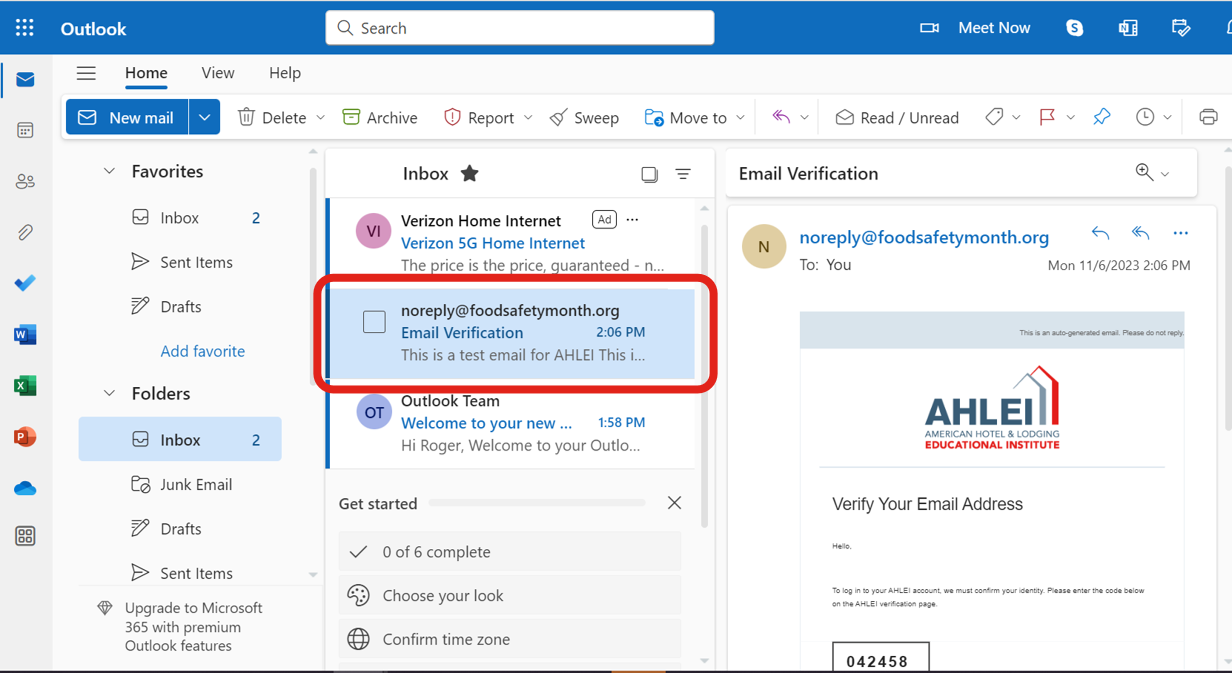Start a Meet Now call
Image resolution: width=1232 pixels, height=673 pixels.
[x=975, y=28]
